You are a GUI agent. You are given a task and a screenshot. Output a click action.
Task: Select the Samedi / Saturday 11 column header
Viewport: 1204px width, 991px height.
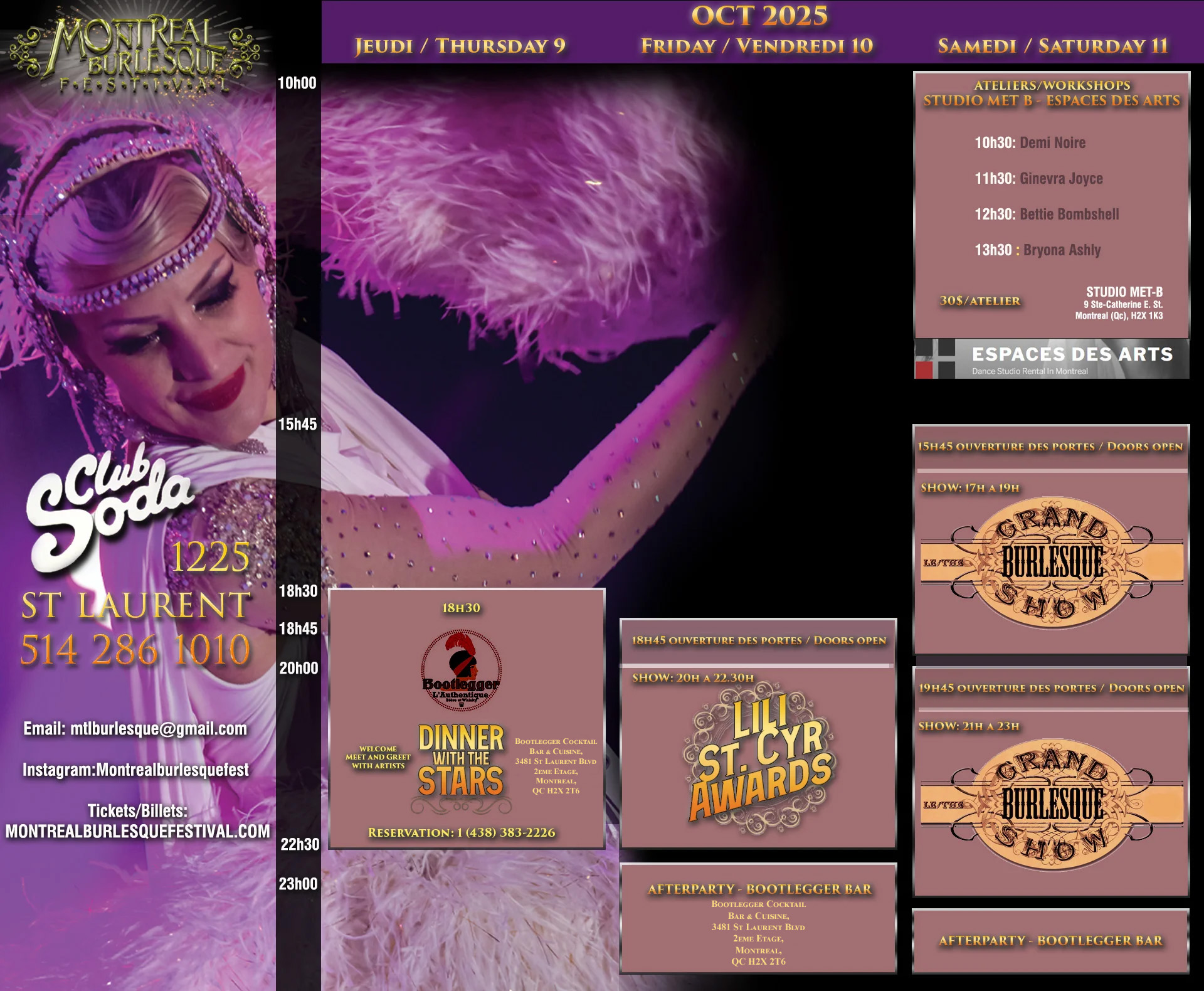1053,46
